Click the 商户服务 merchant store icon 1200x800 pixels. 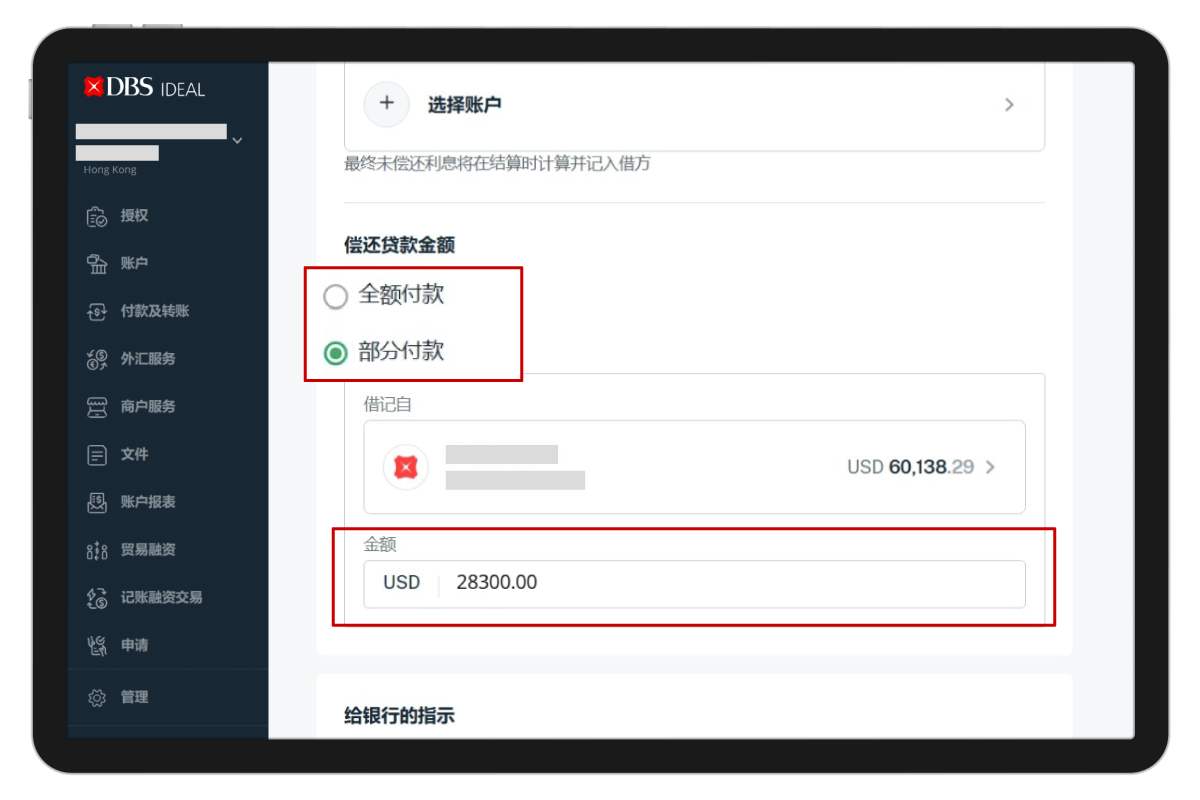(x=97, y=407)
